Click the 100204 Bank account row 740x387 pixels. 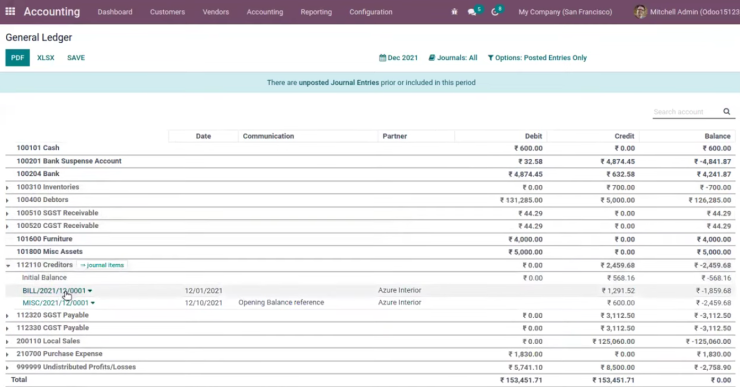click(370, 174)
